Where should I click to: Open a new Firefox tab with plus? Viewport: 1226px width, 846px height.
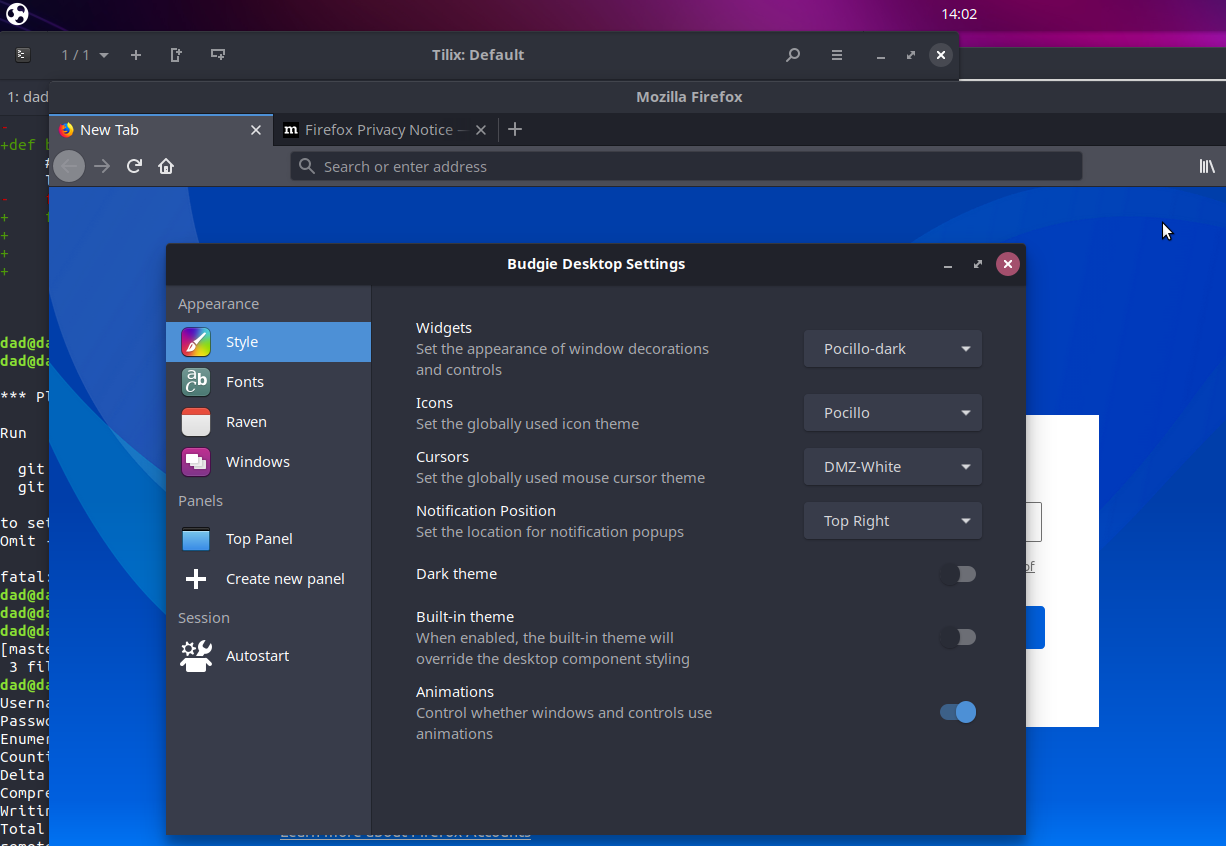[x=515, y=129]
